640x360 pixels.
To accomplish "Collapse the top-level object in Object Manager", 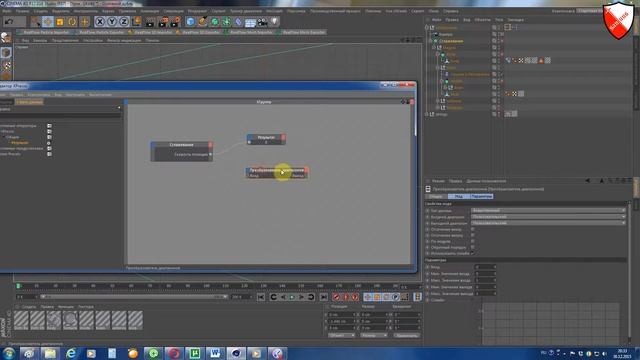I will pos(427,28).
